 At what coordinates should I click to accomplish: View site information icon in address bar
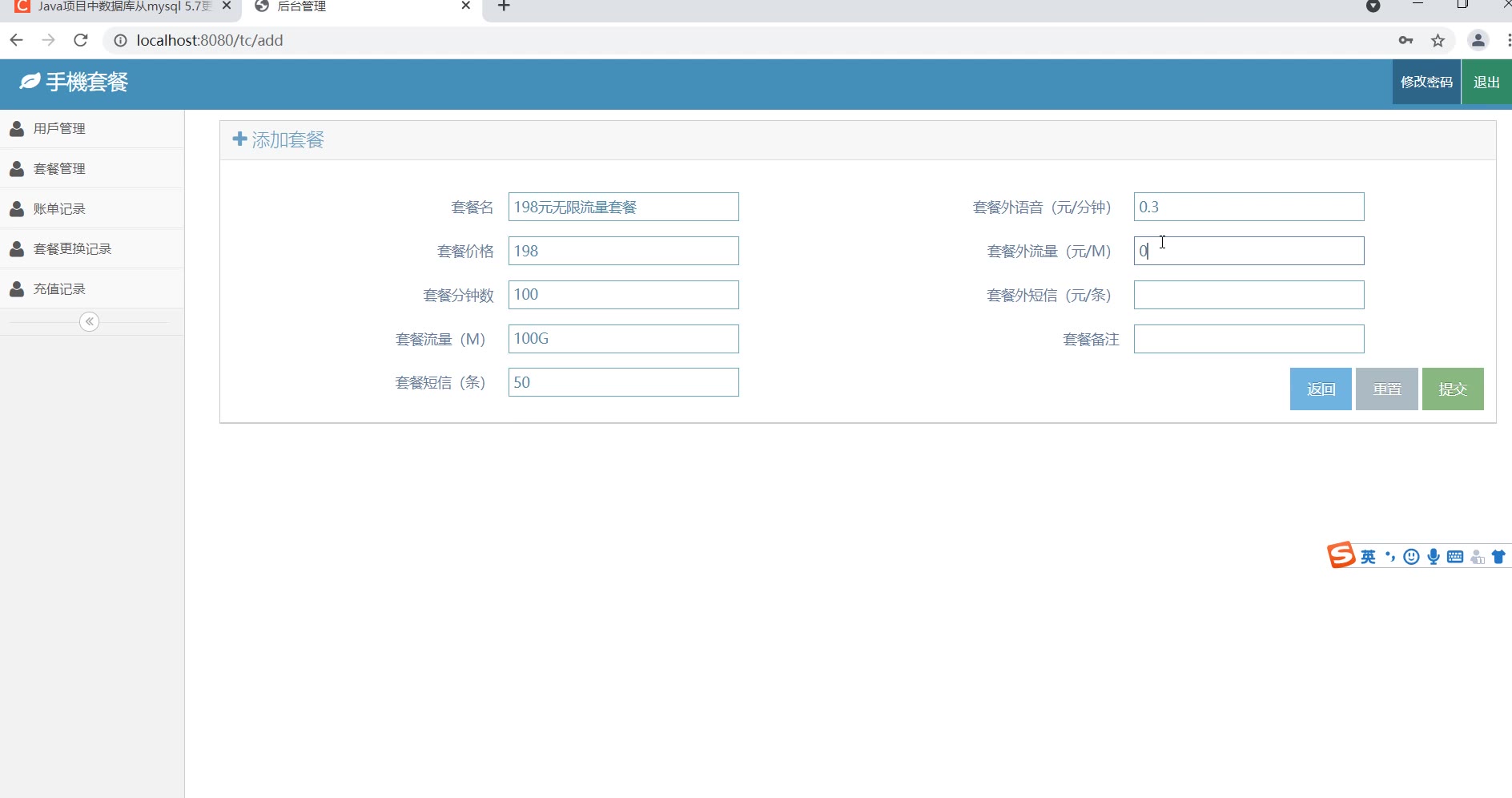pyautogui.click(x=120, y=40)
